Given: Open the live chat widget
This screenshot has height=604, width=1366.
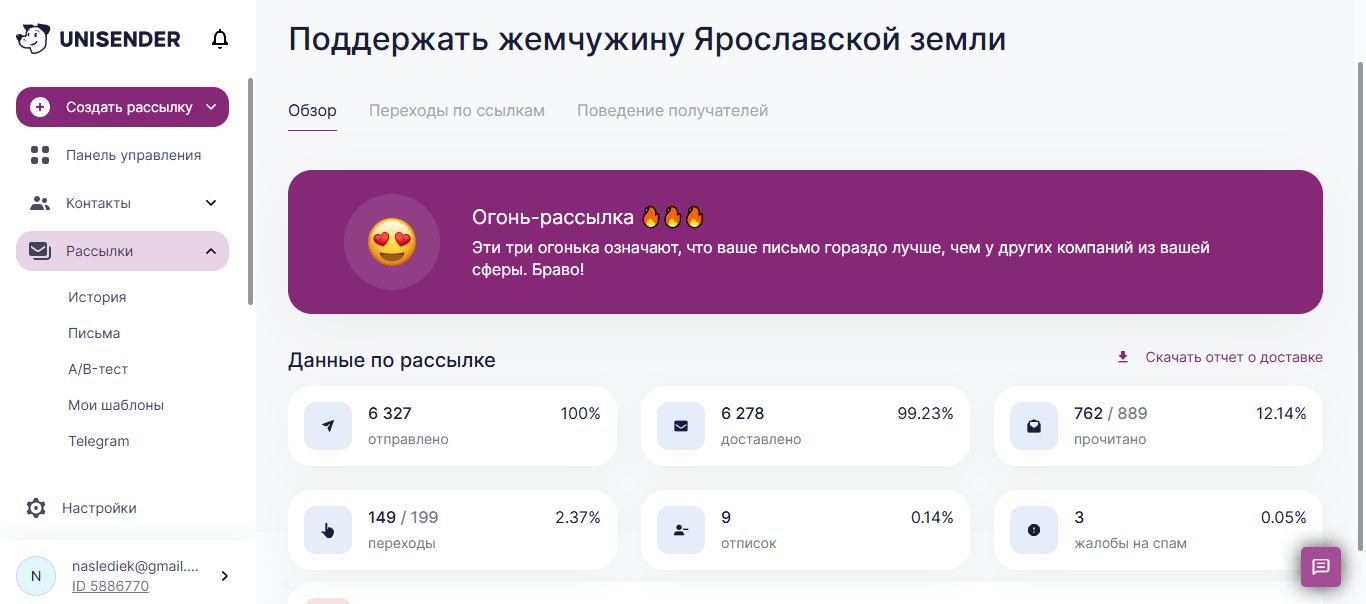Looking at the screenshot, I should tap(1320, 567).
